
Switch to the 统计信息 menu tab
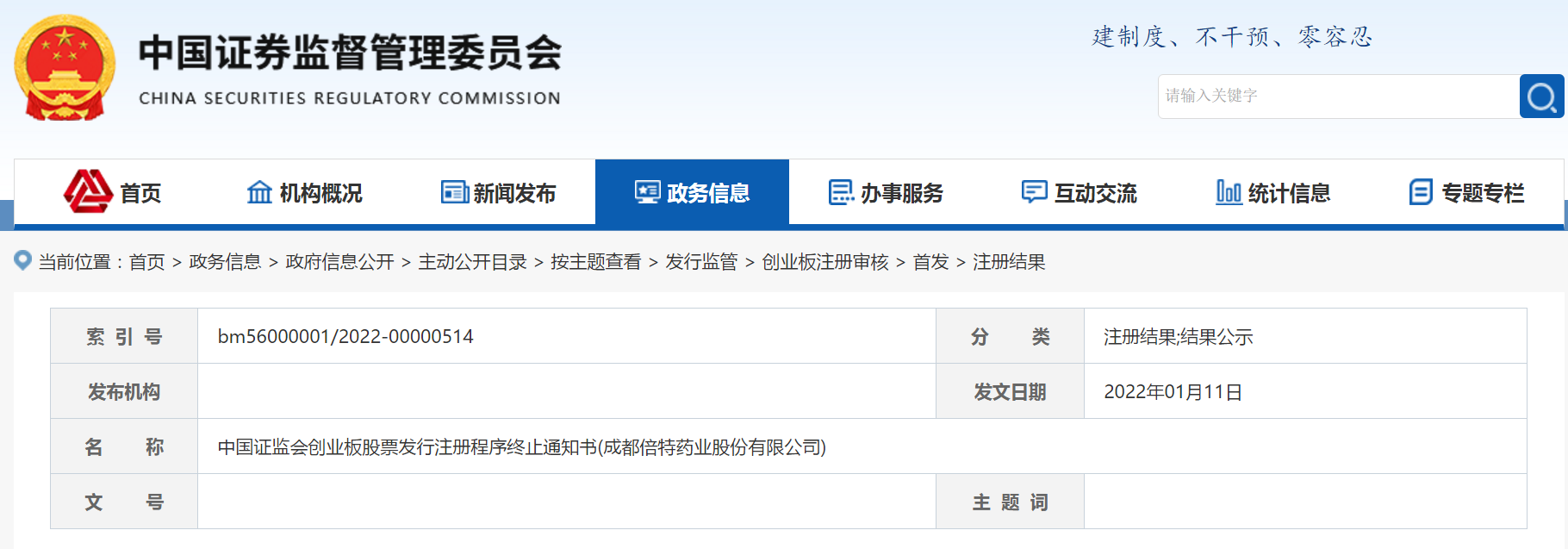tap(1289, 193)
